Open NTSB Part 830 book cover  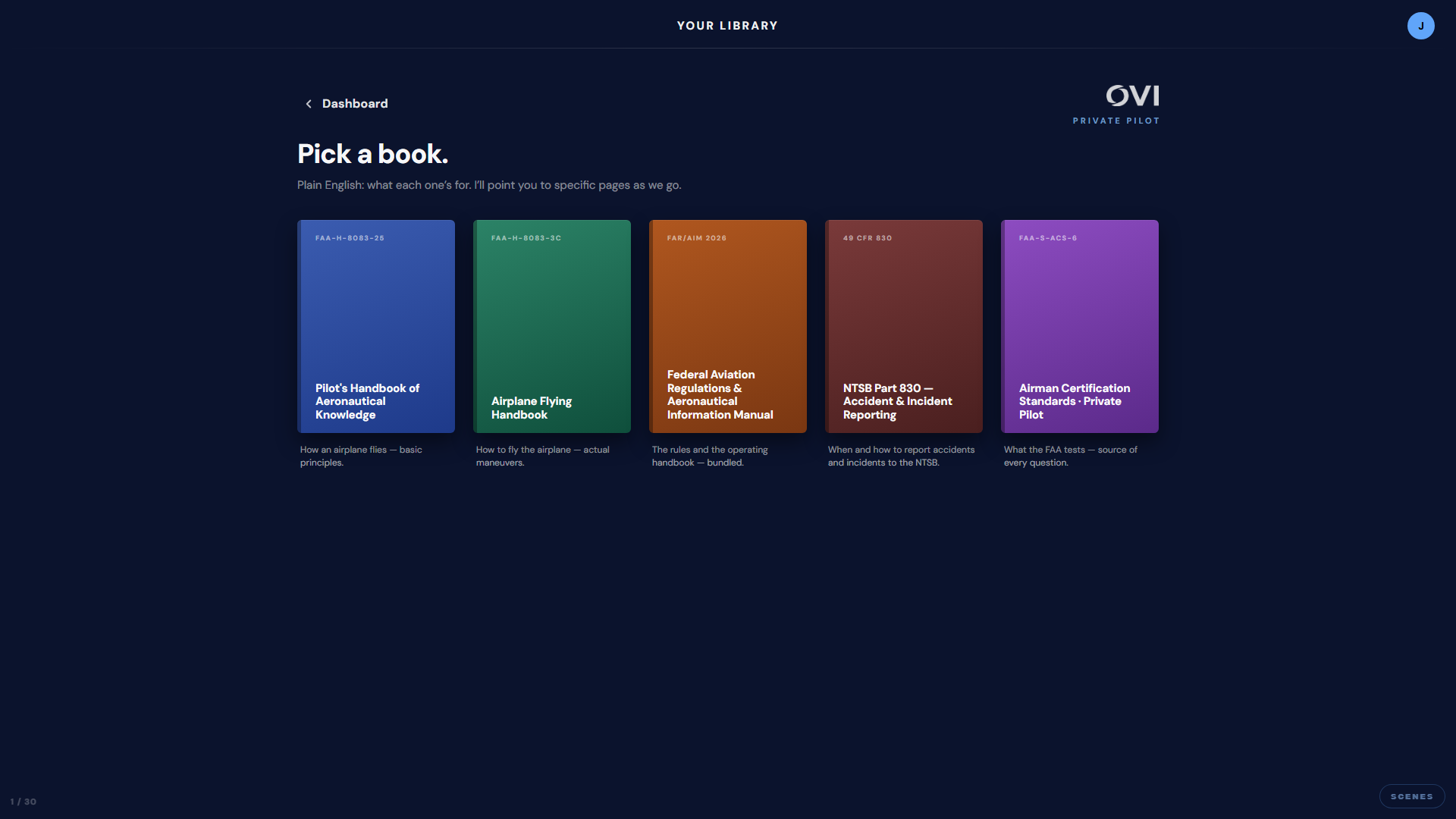[904, 326]
